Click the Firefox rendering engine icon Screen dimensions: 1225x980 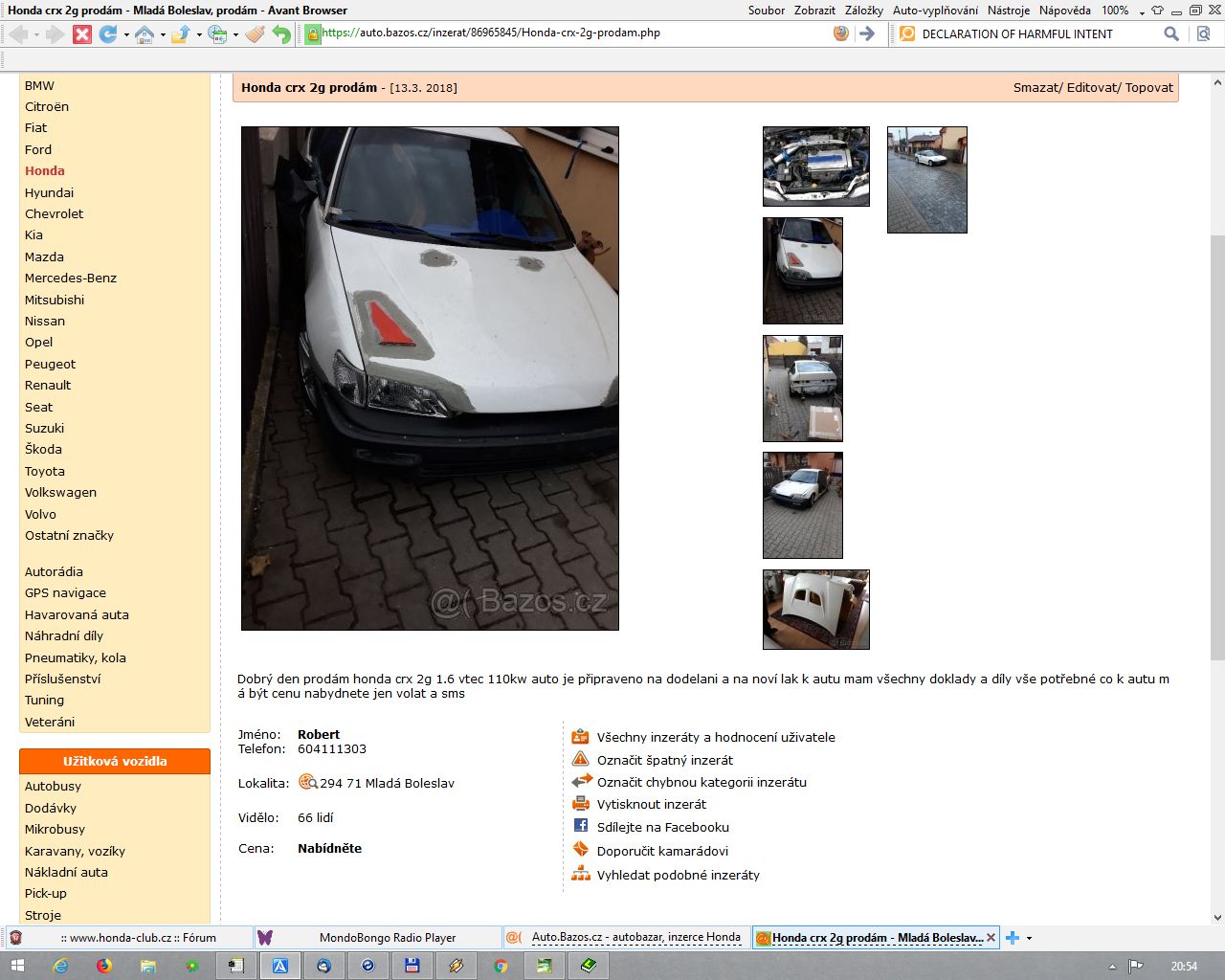(x=841, y=33)
